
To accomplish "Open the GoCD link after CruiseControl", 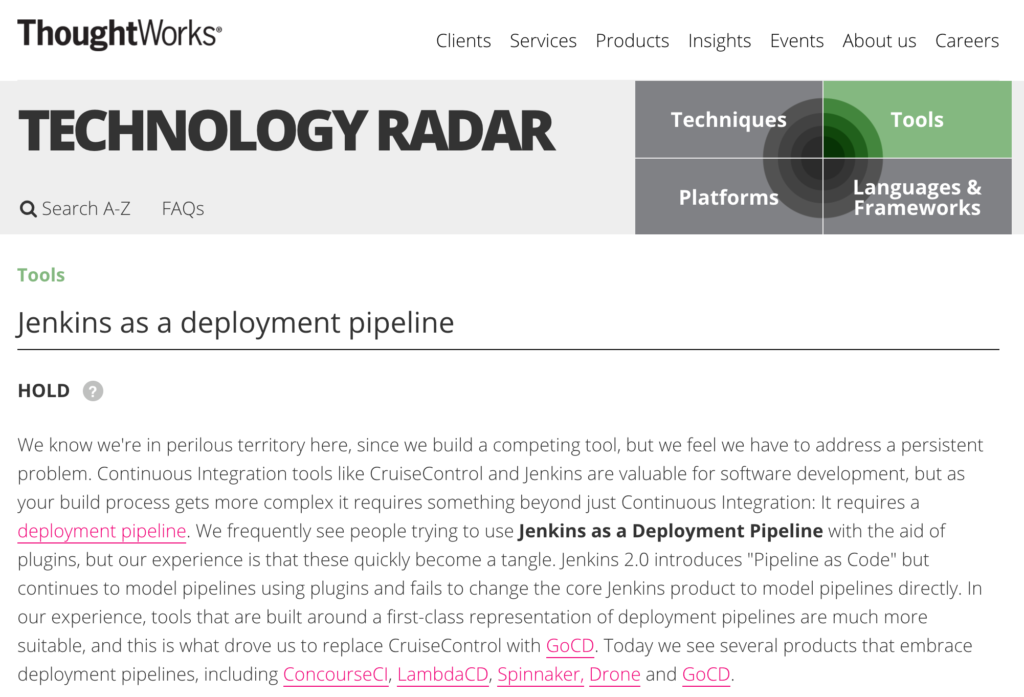I will point(569,645).
